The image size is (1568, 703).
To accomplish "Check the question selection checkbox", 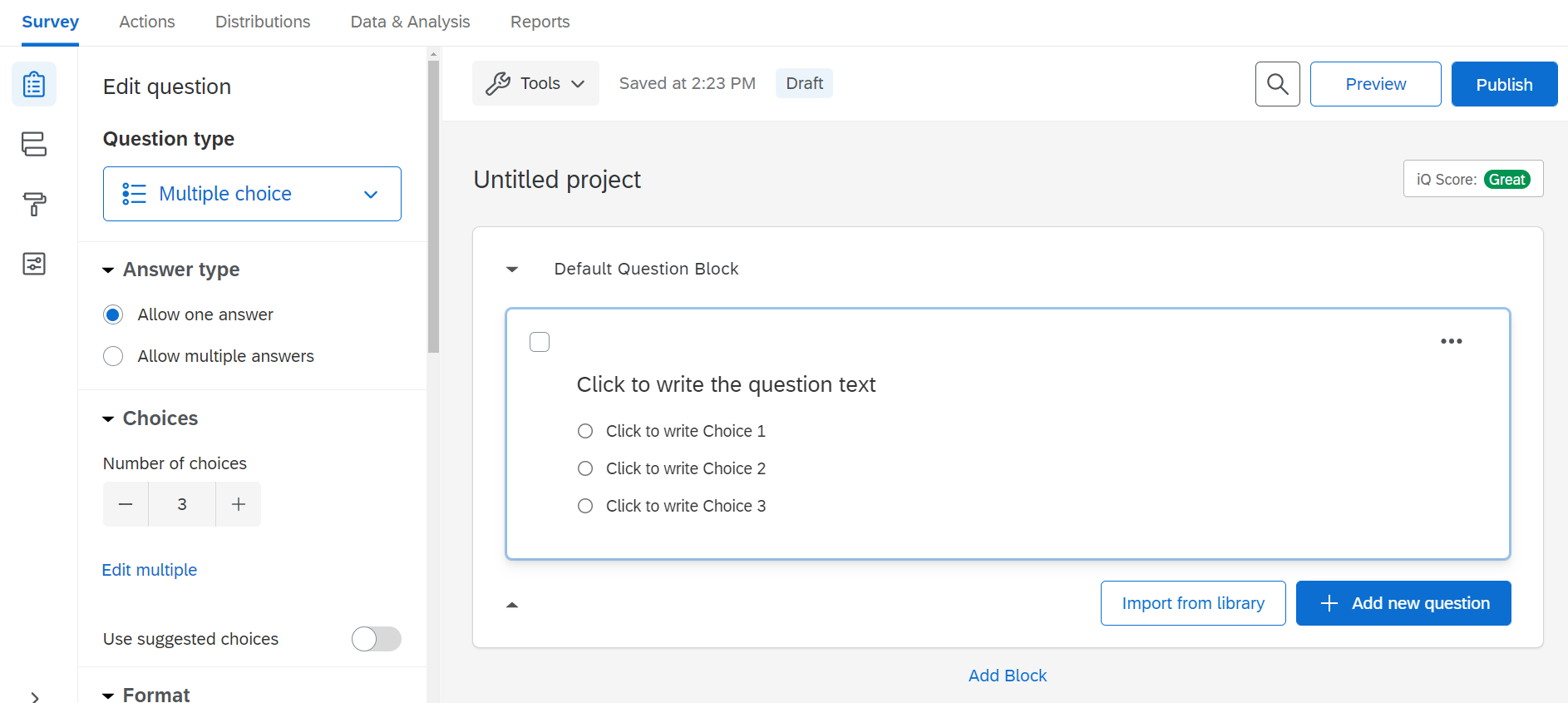I will 540,342.
